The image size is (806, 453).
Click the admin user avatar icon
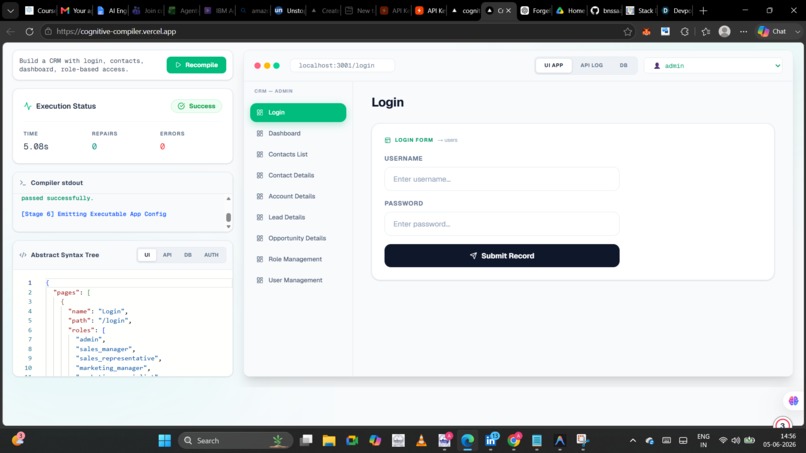pos(657,66)
